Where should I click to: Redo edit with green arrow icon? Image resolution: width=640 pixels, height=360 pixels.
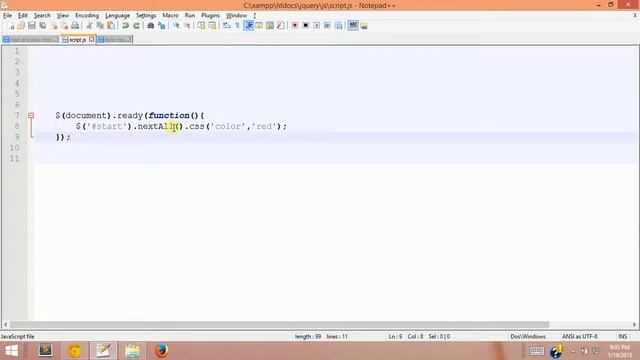(x=136, y=26)
